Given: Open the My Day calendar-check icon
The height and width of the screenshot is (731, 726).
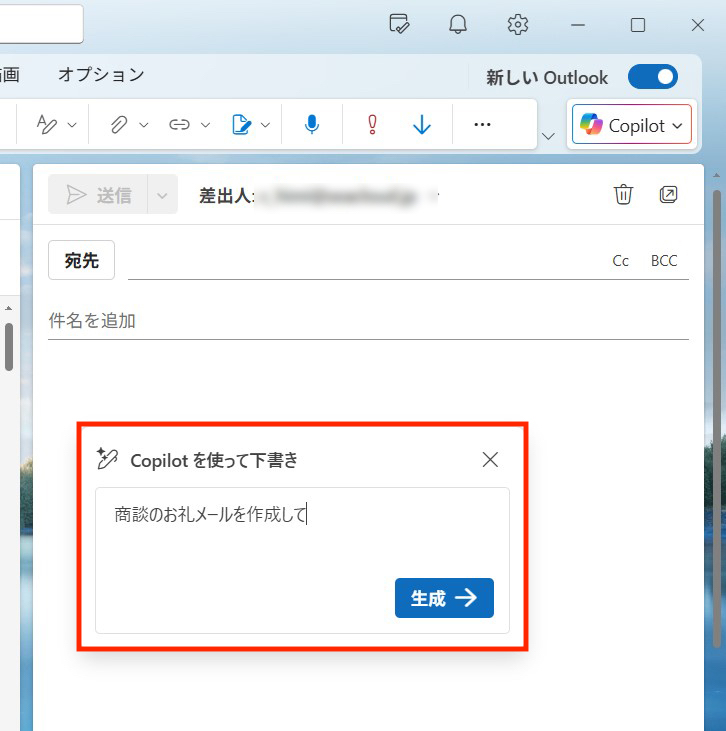Looking at the screenshot, I should tap(399, 24).
